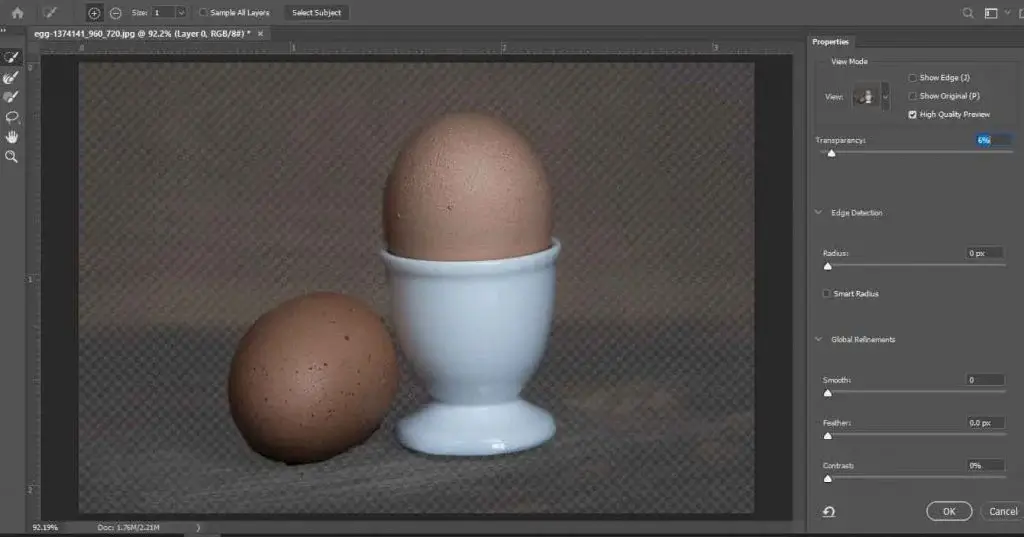Switch to the egg-1374141_960_720.jpg document tab
Image resolution: width=1024 pixels, height=537 pixels.
coord(140,34)
